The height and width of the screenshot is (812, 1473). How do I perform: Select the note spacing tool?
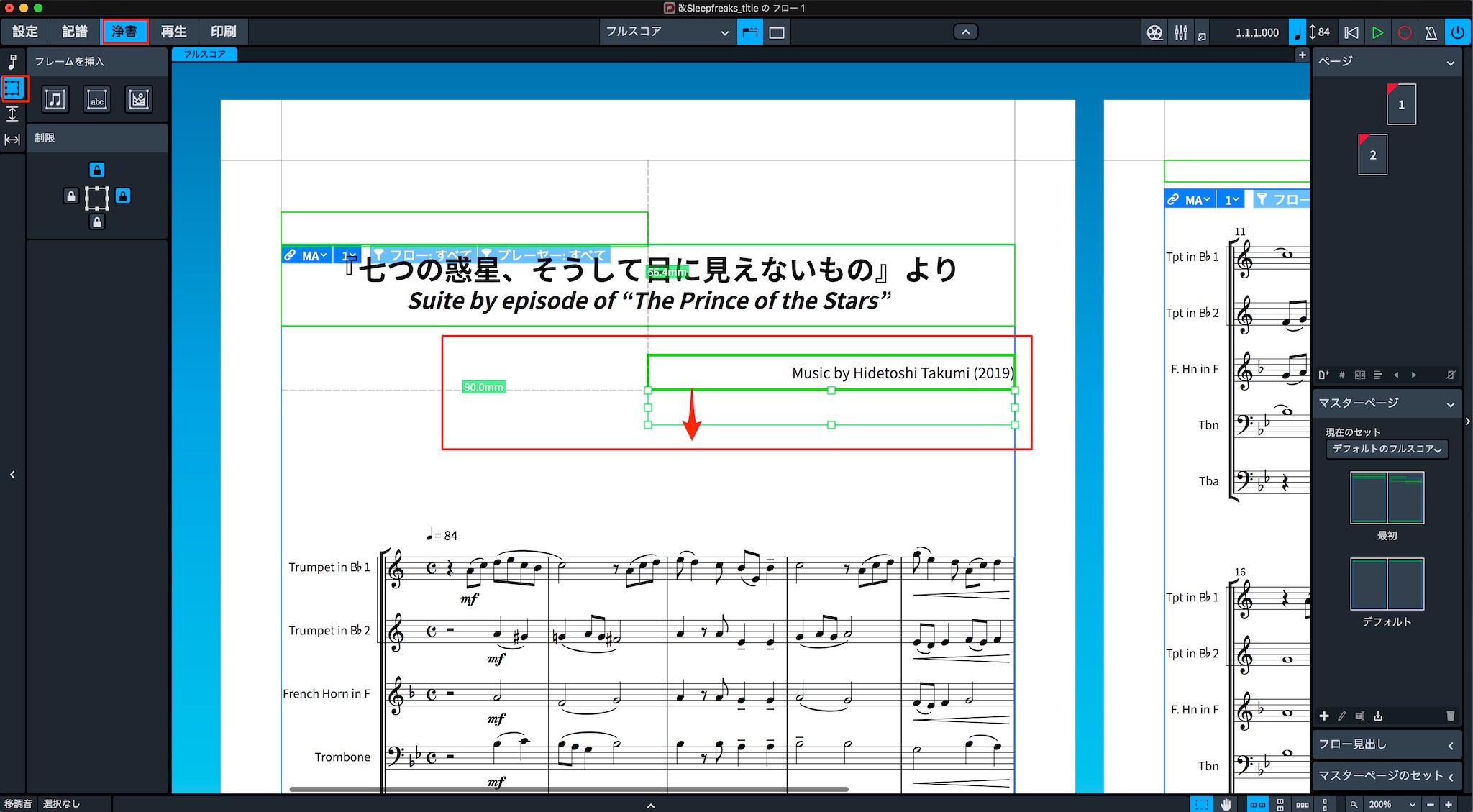[x=12, y=140]
